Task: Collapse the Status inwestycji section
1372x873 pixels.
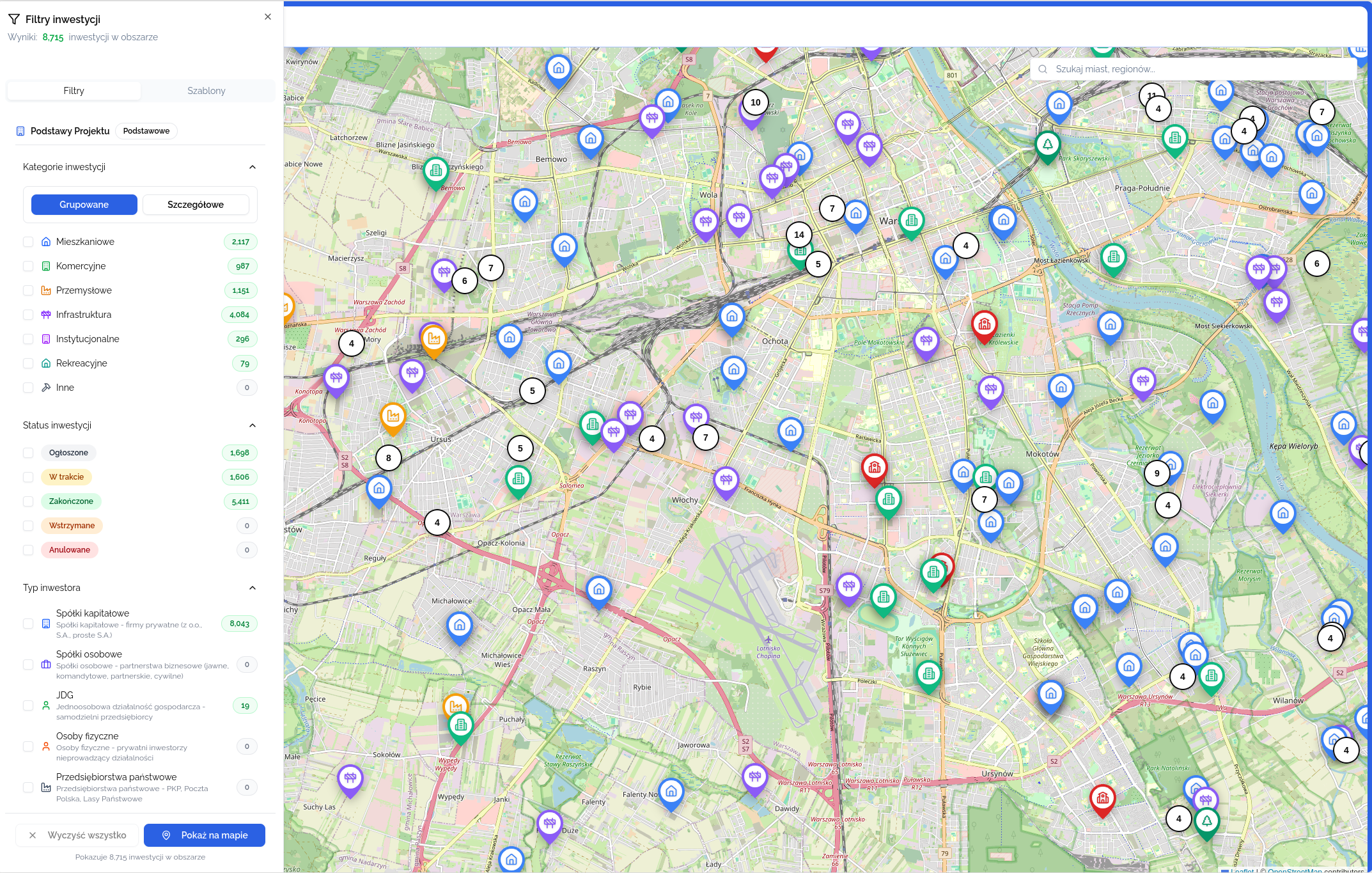Action: (x=253, y=425)
